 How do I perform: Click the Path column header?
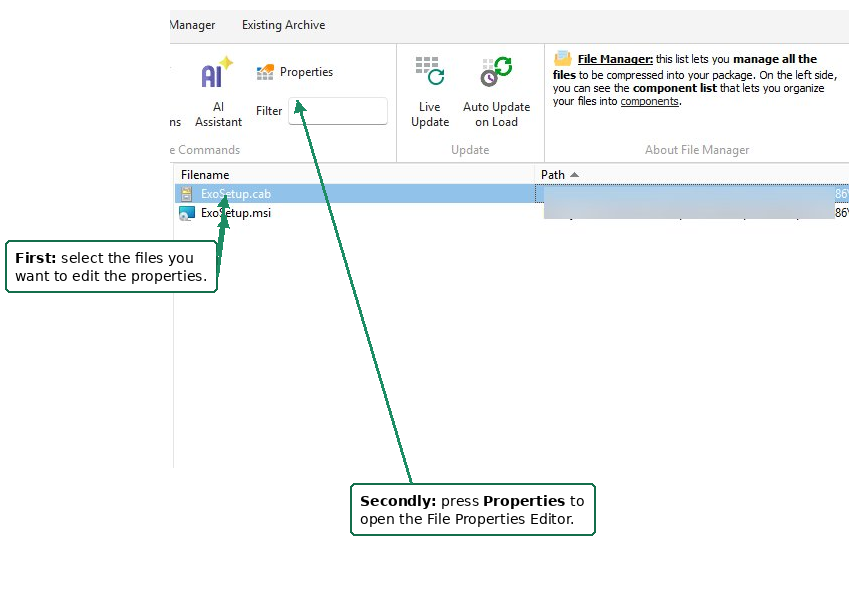click(x=553, y=174)
